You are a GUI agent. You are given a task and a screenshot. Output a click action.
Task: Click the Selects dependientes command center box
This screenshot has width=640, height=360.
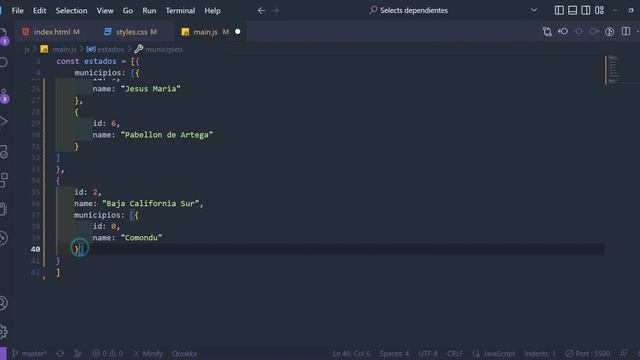point(409,10)
